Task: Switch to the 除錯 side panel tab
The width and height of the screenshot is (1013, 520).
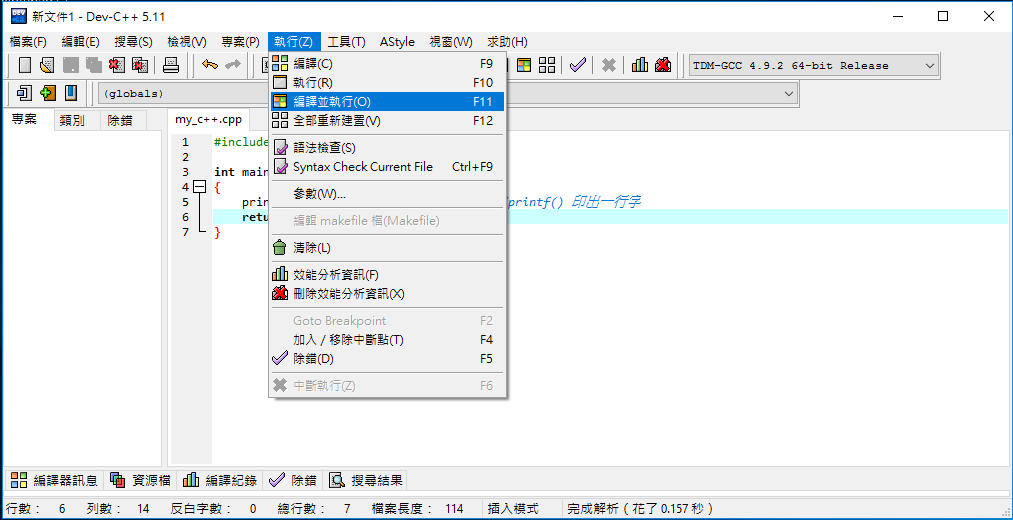Action: coord(121,120)
